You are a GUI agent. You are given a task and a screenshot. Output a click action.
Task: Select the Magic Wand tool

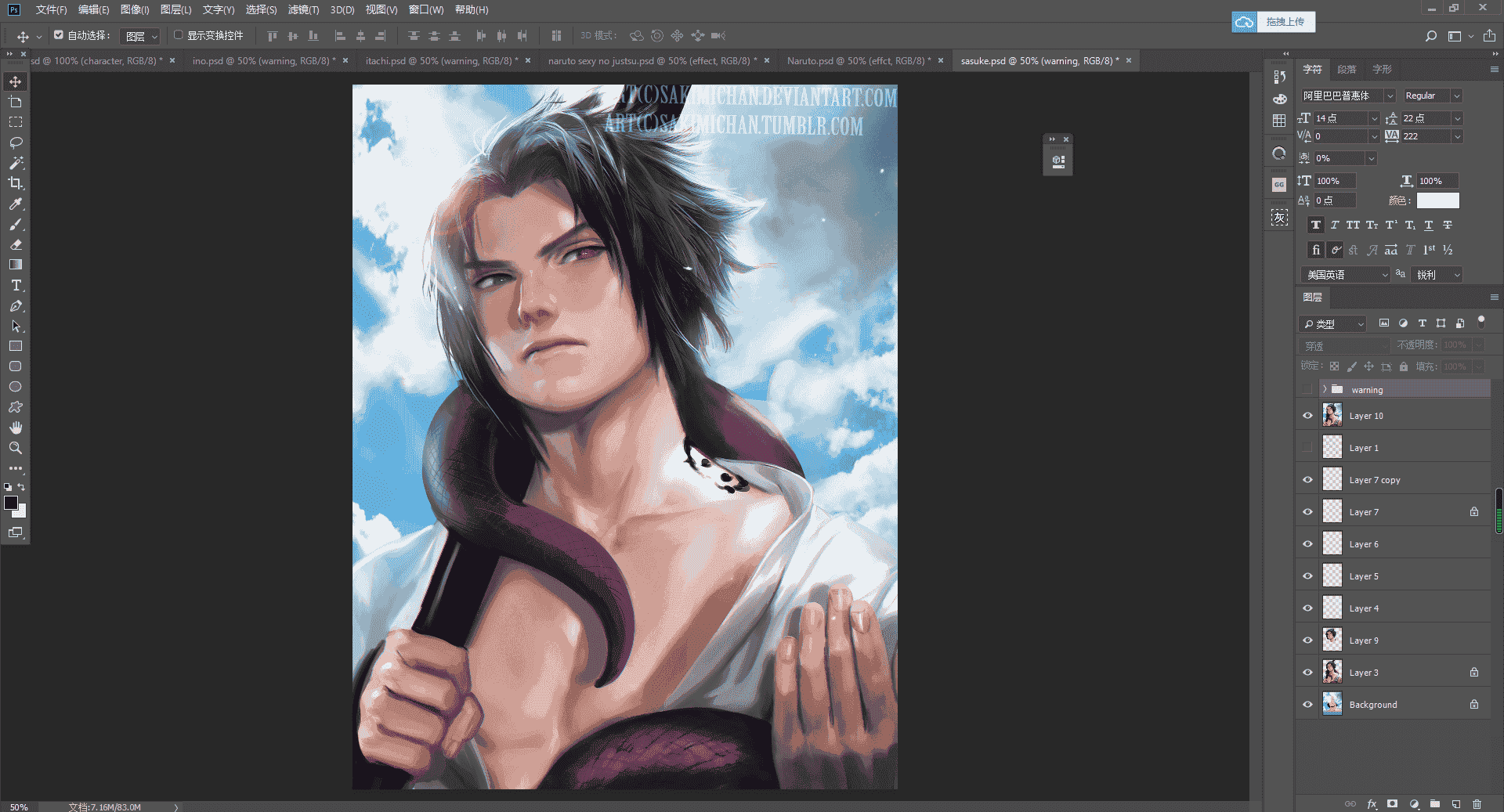click(x=15, y=163)
